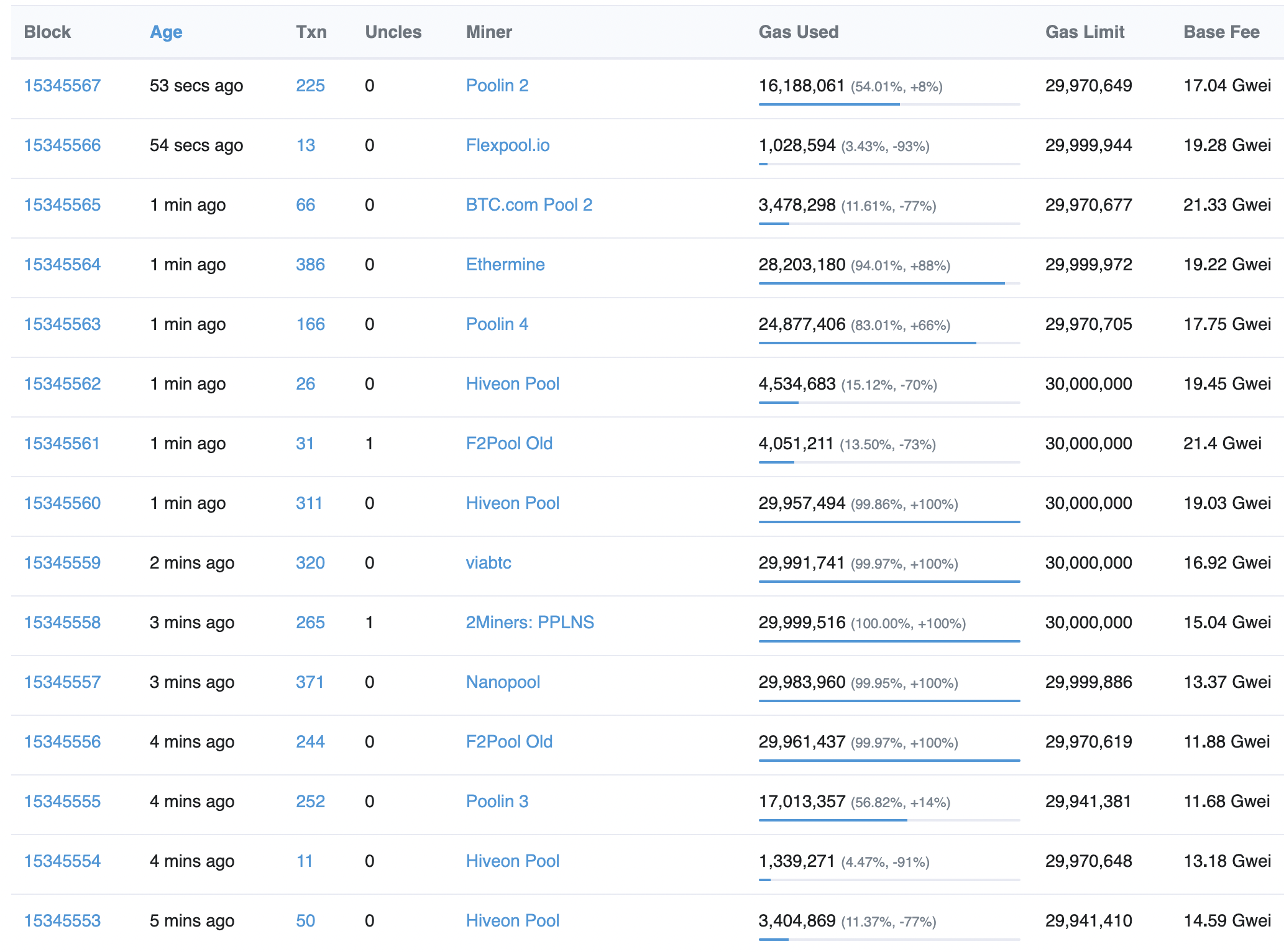Open block 15345556
Screen dimensions: 1284x952
(x=62, y=742)
